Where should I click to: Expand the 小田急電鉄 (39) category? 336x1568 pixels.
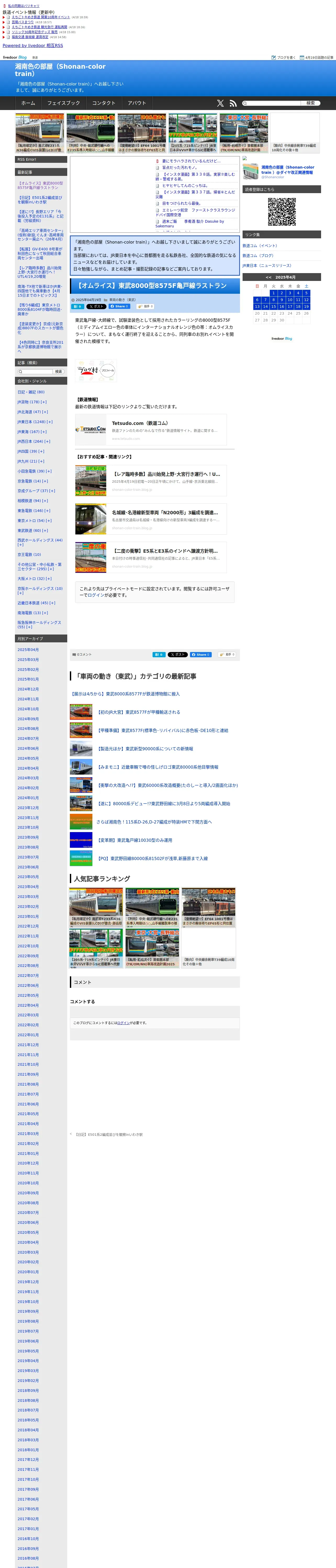click(x=48, y=471)
